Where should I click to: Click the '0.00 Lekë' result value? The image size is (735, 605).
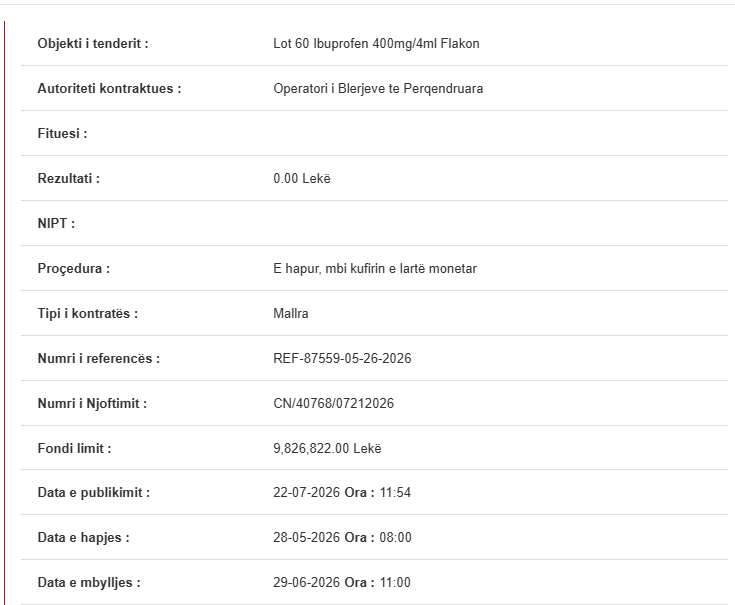302,179
